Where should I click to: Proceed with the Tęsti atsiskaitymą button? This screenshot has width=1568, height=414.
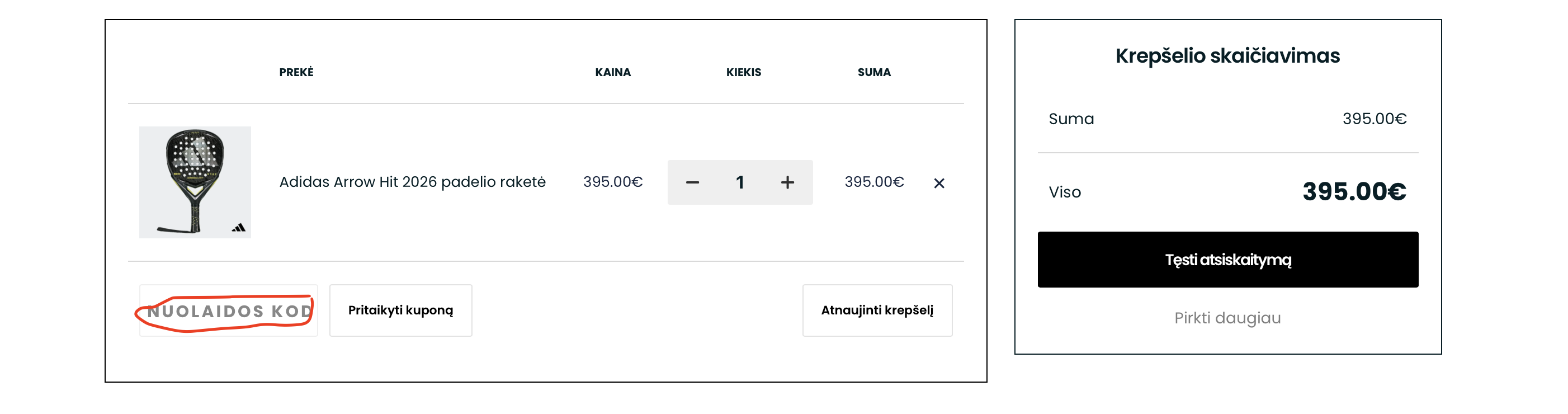[1227, 260]
